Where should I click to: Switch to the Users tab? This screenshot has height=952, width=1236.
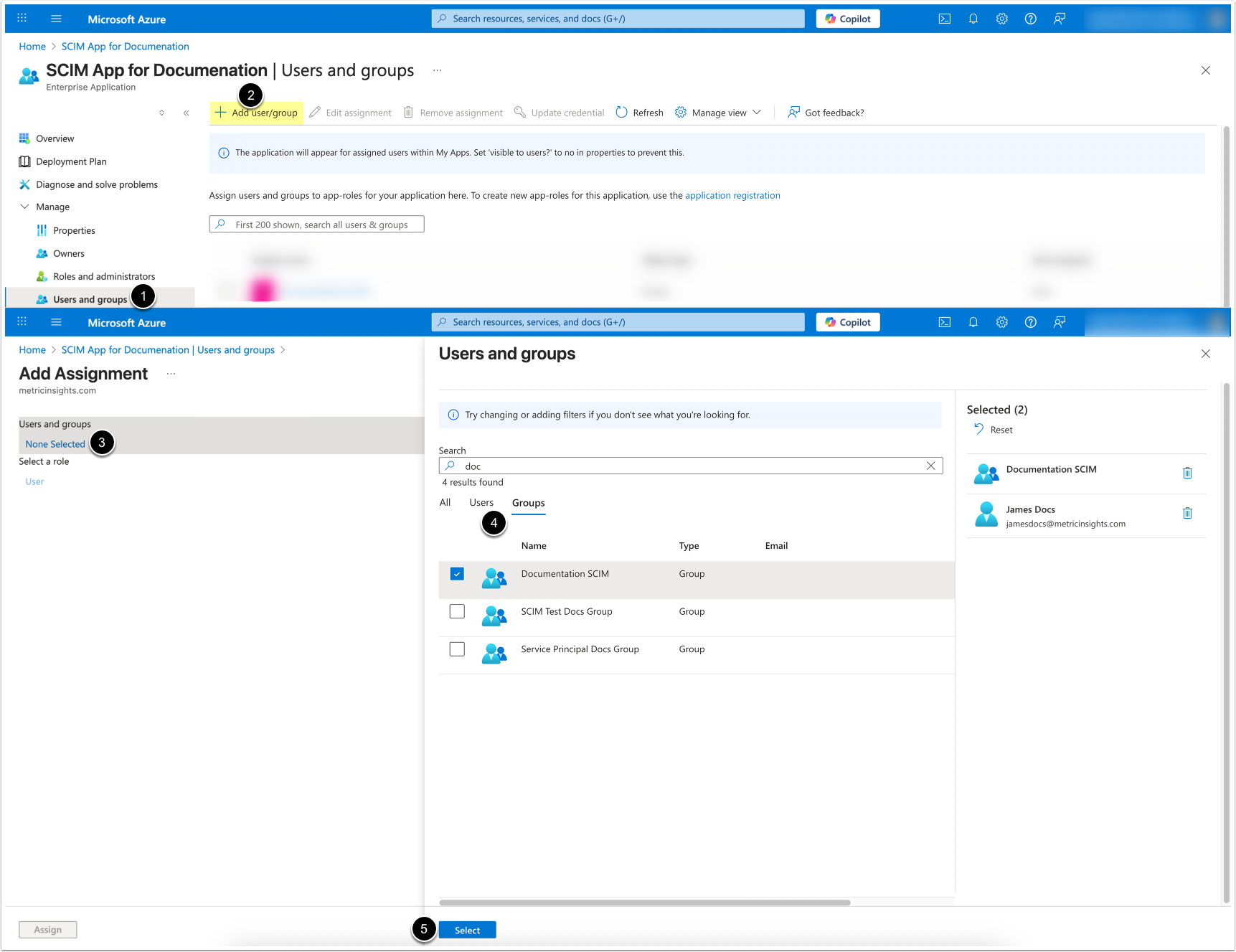coord(481,502)
